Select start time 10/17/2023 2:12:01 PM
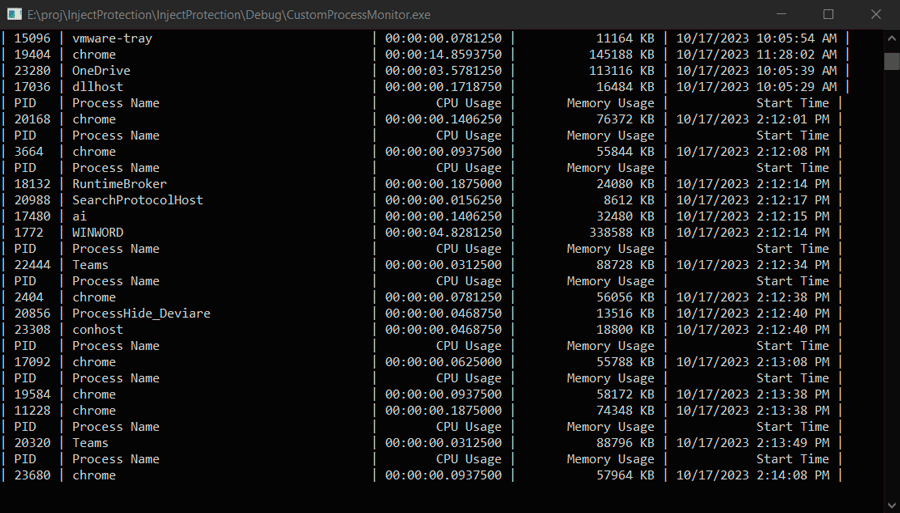 coord(752,119)
